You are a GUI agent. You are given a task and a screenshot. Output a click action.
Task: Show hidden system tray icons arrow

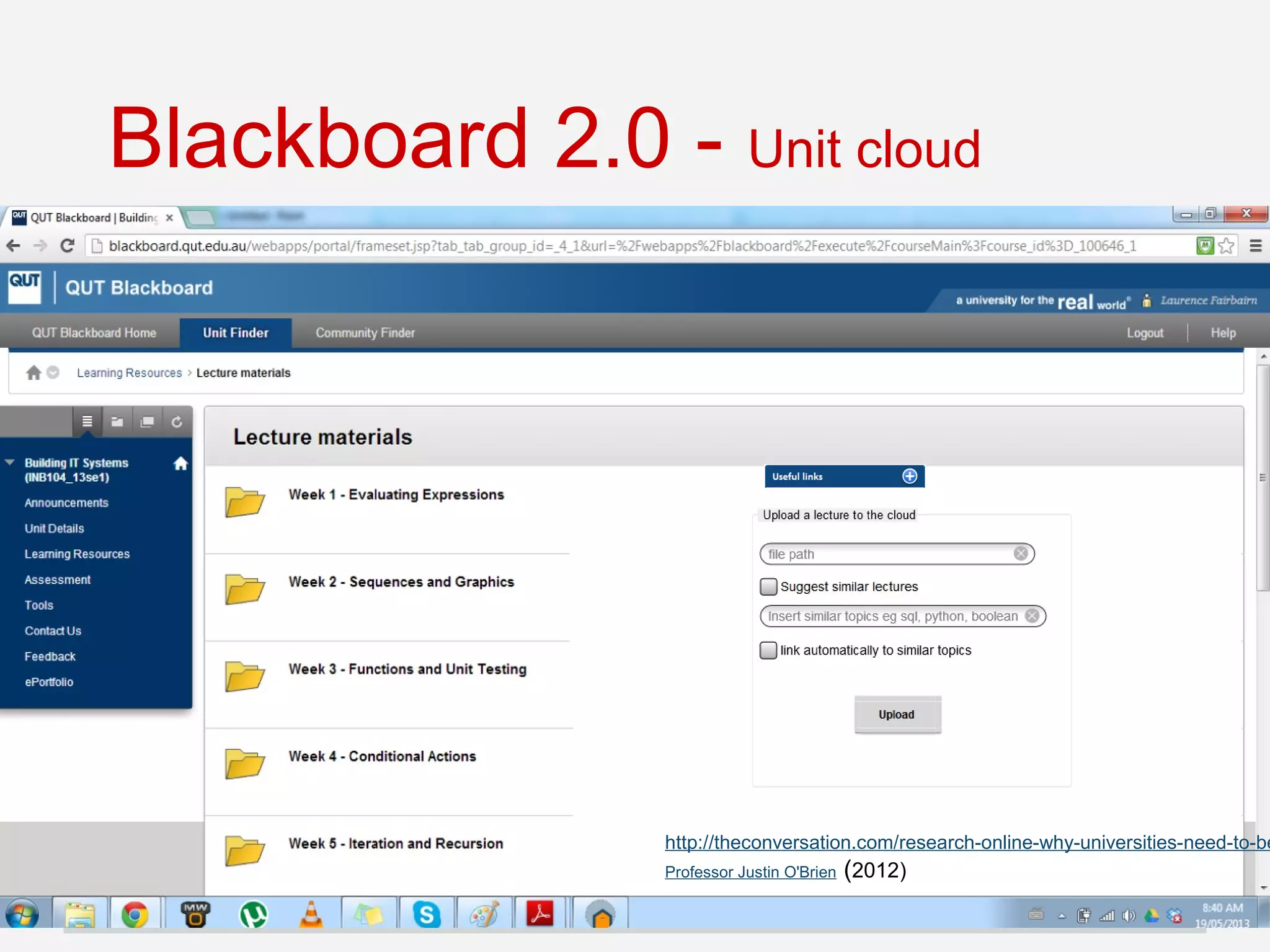[x=1062, y=916]
